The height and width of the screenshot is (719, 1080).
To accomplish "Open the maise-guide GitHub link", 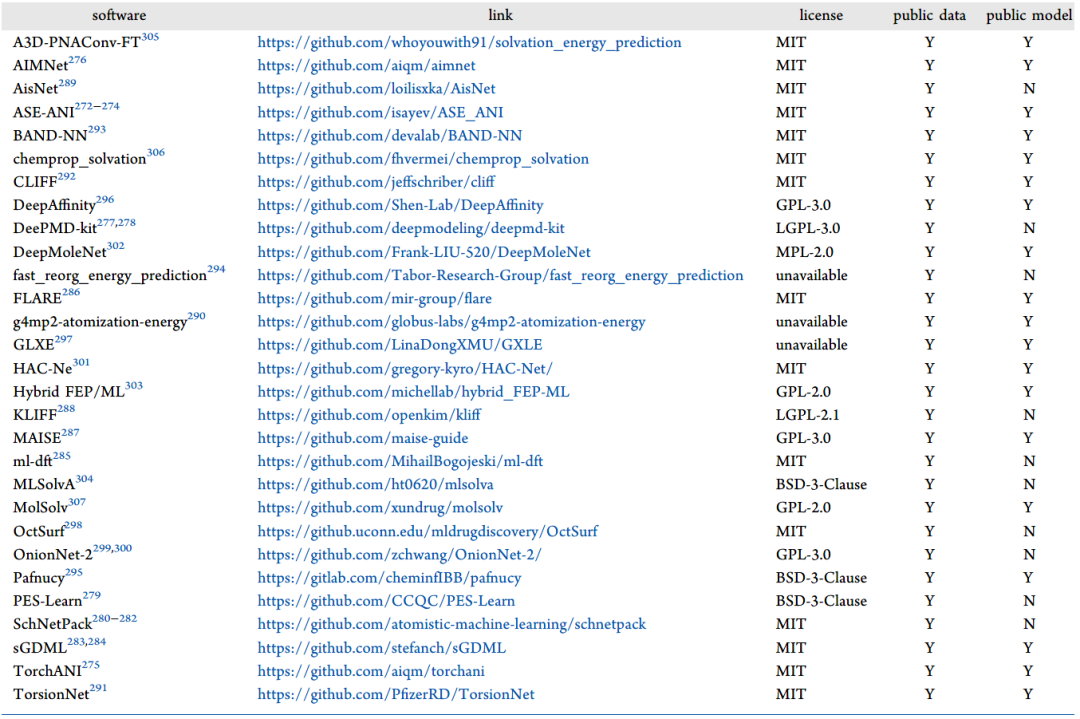I will point(363,439).
